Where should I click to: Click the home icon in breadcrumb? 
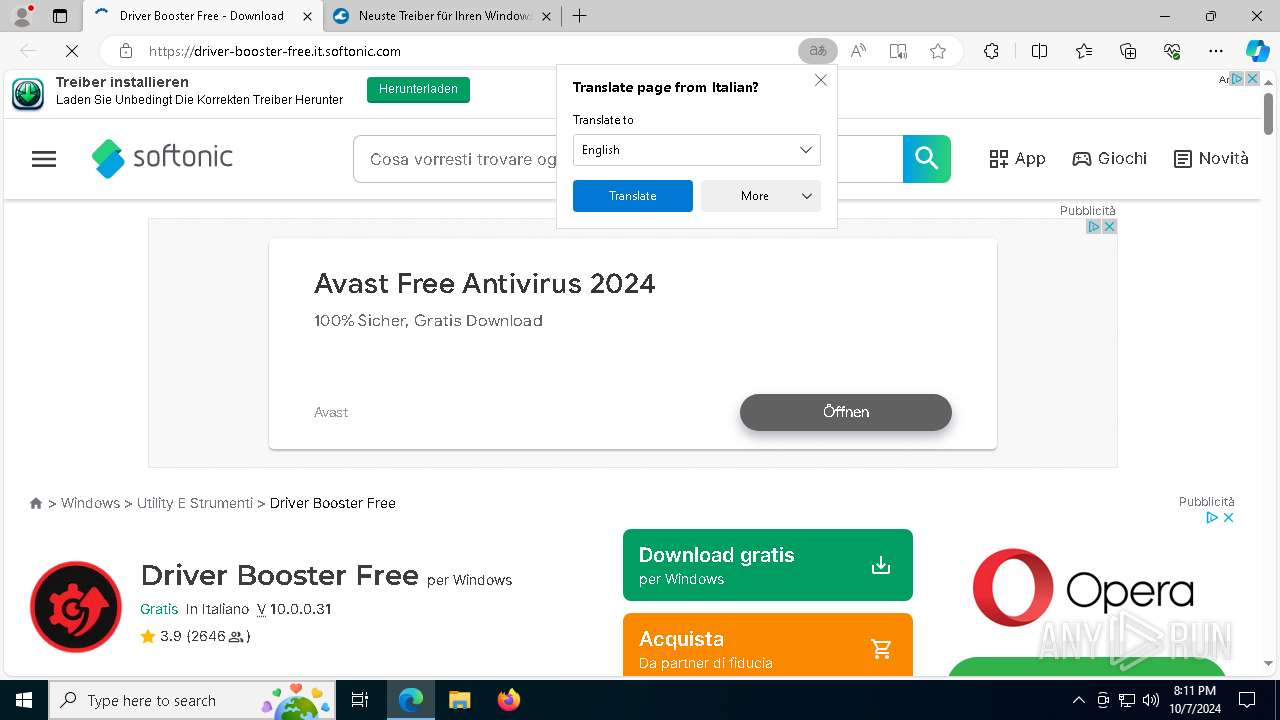[x=36, y=503]
